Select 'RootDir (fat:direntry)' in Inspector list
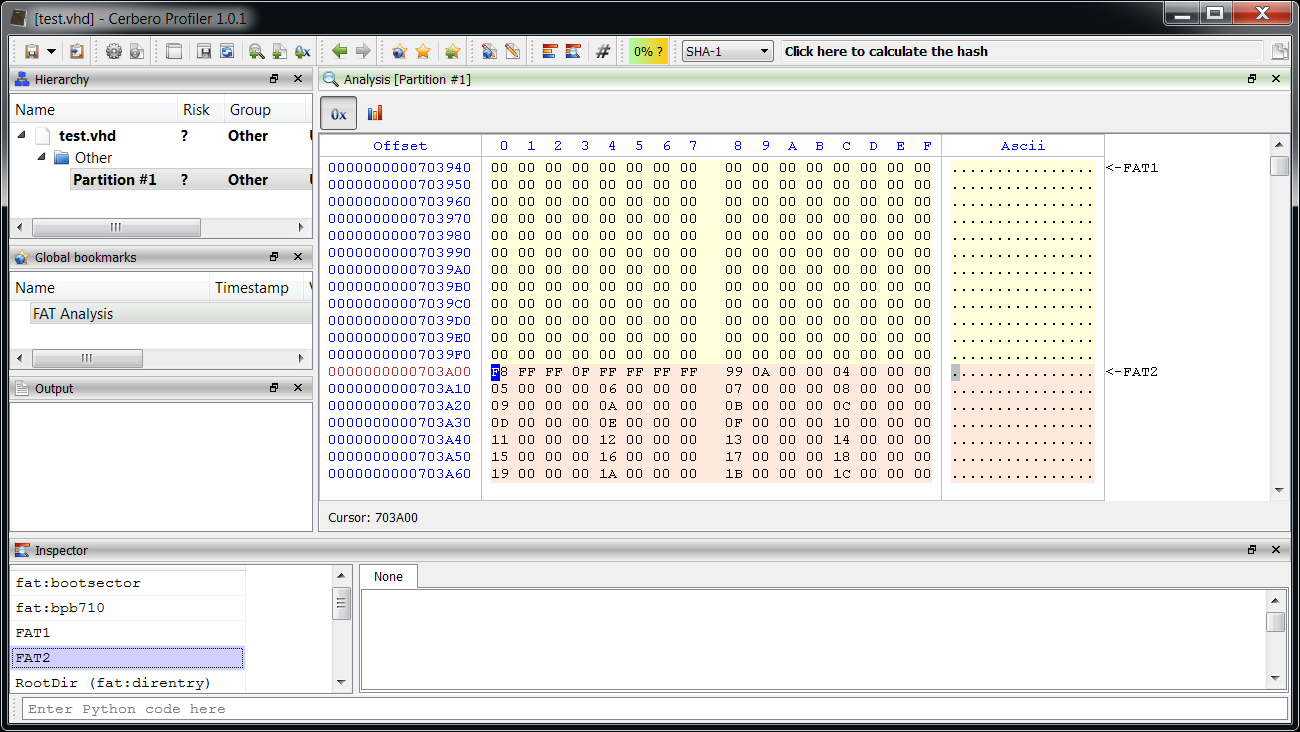This screenshot has height=732, width=1300. point(128,682)
